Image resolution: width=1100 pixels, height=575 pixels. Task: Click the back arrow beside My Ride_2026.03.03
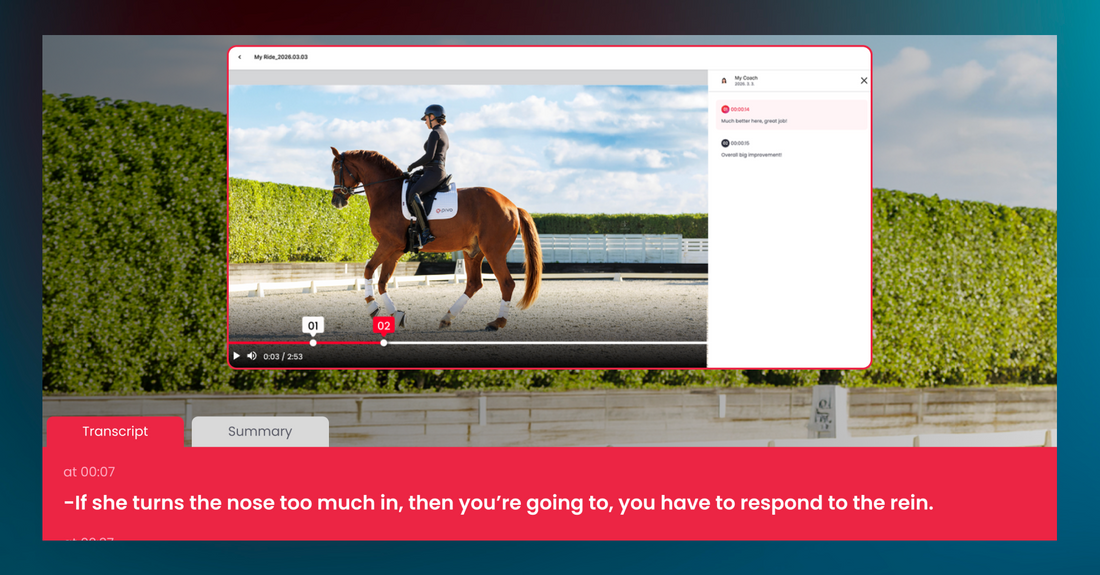240,58
